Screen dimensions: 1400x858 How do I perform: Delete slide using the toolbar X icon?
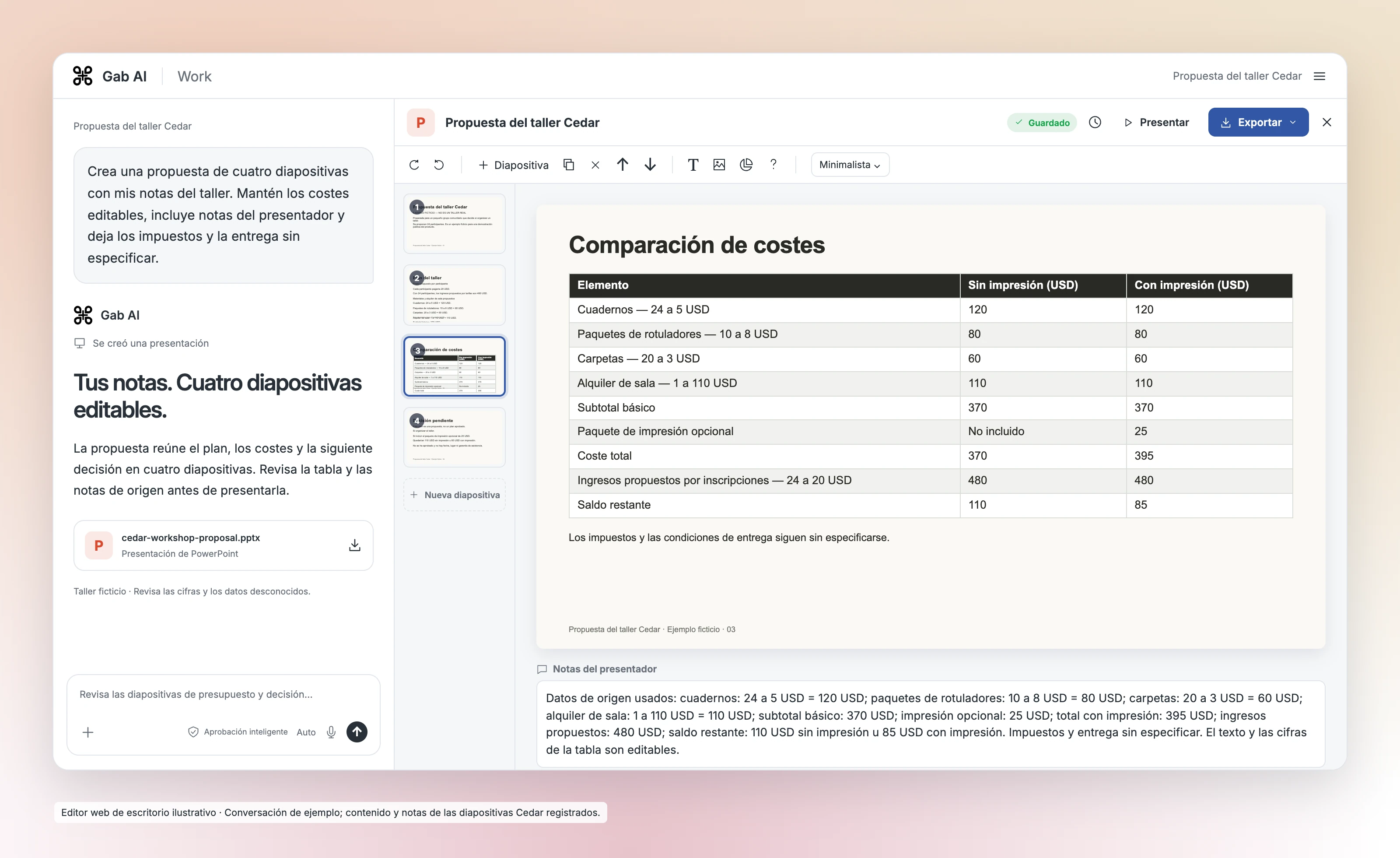[595, 165]
